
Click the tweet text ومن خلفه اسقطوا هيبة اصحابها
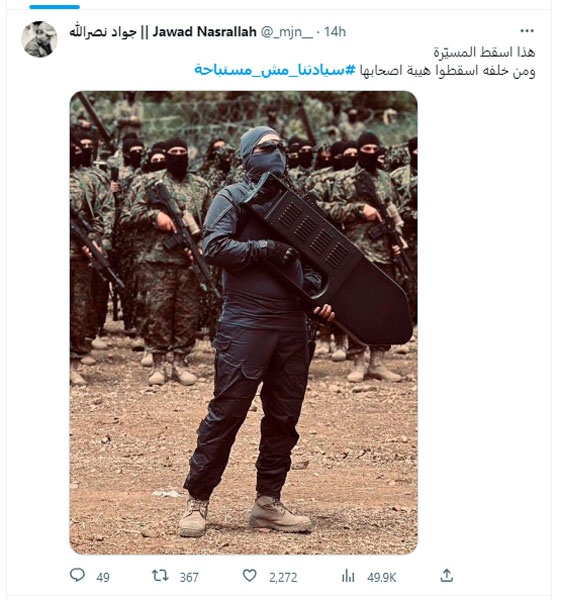tap(447, 71)
